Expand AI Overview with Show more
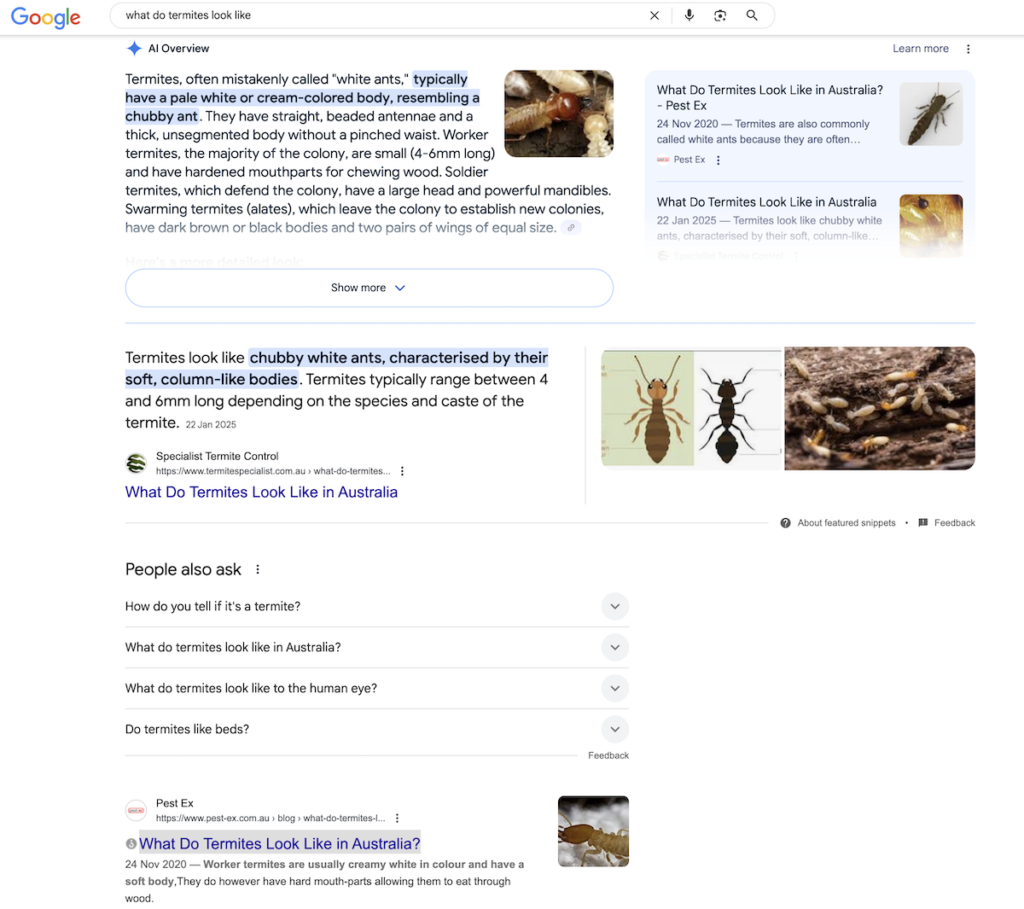1024x909 pixels. 369,288
